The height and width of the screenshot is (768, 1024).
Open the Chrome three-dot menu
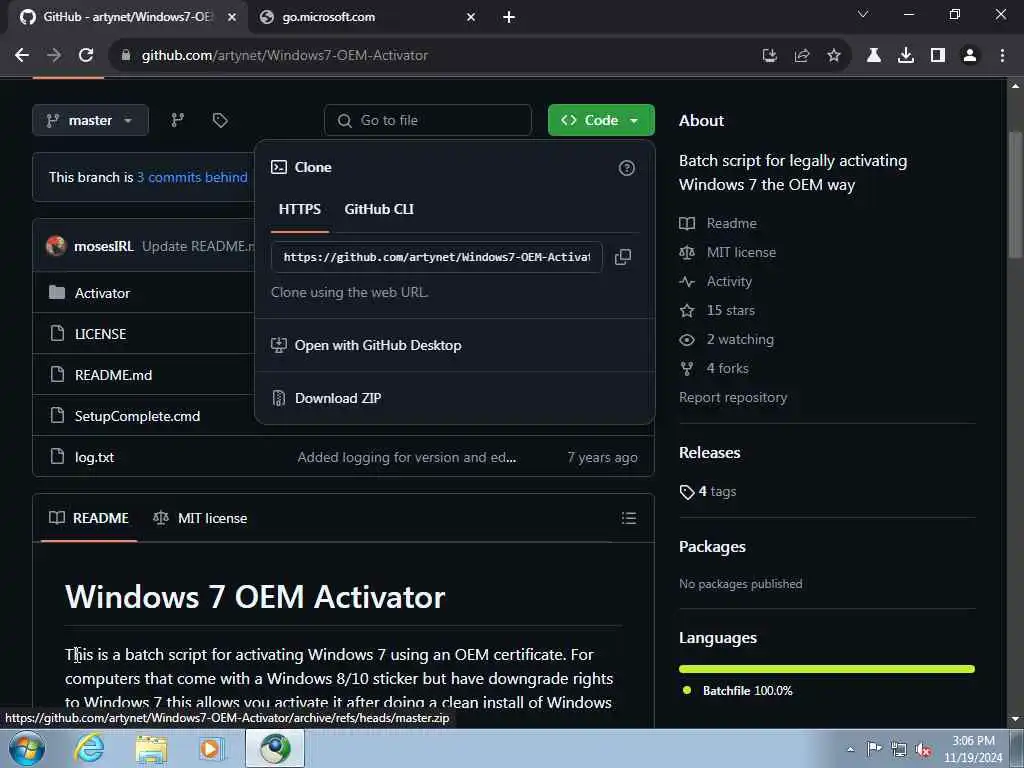point(1002,56)
